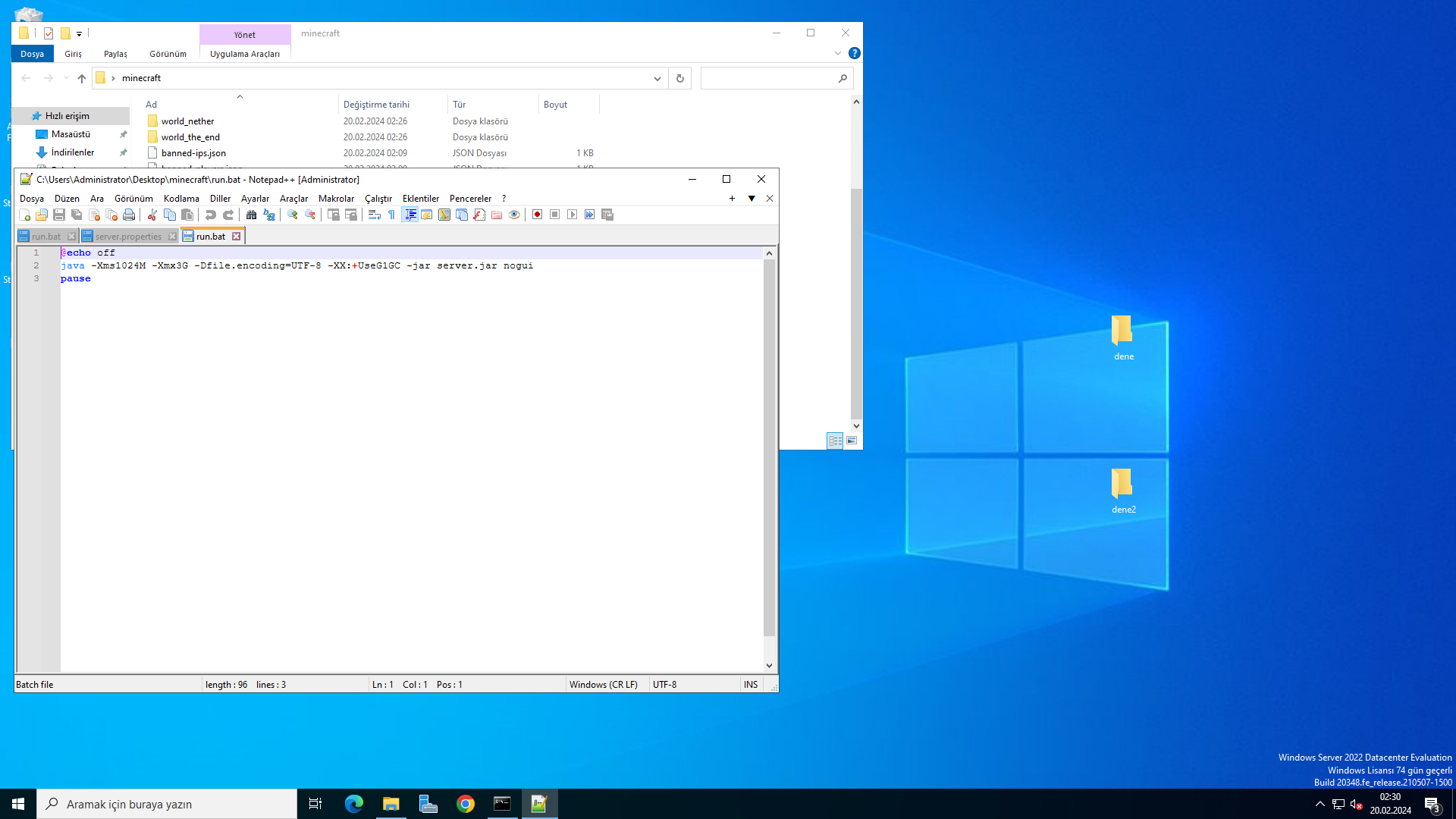Click the Save file toolbar icon
The width and height of the screenshot is (1456, 819).
pos(59,215)
